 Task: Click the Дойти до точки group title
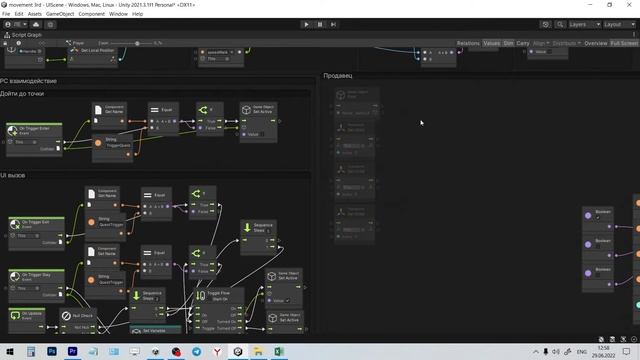[x=22, y=93]
